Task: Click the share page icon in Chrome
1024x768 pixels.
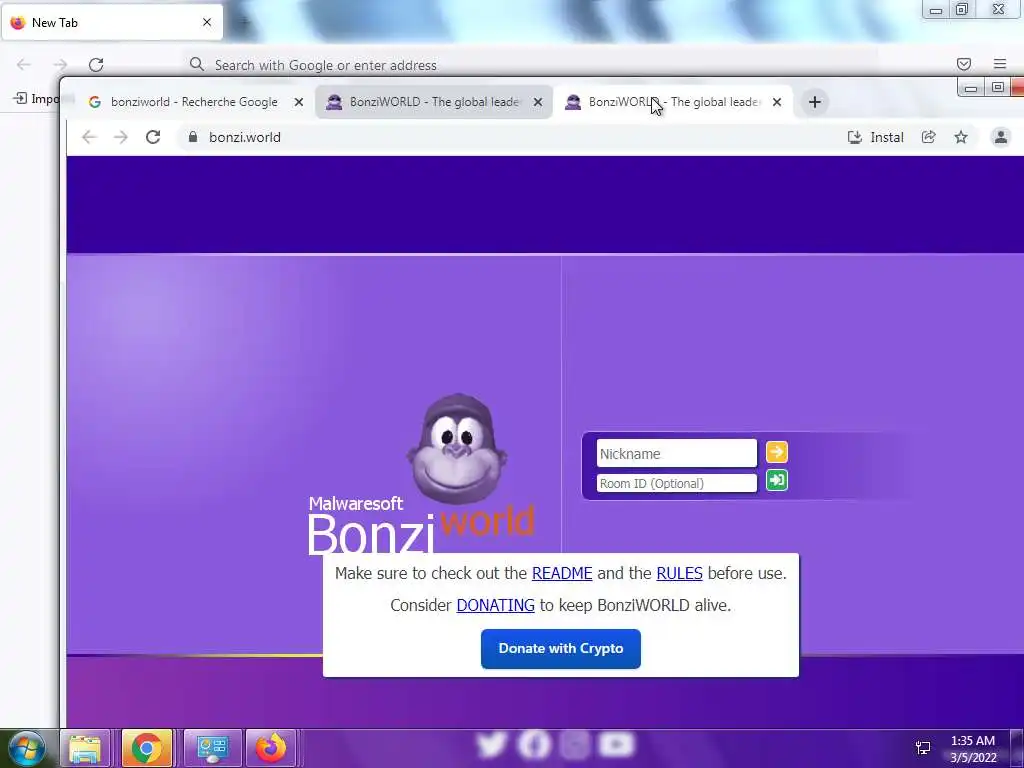Action: click(929, 137)
